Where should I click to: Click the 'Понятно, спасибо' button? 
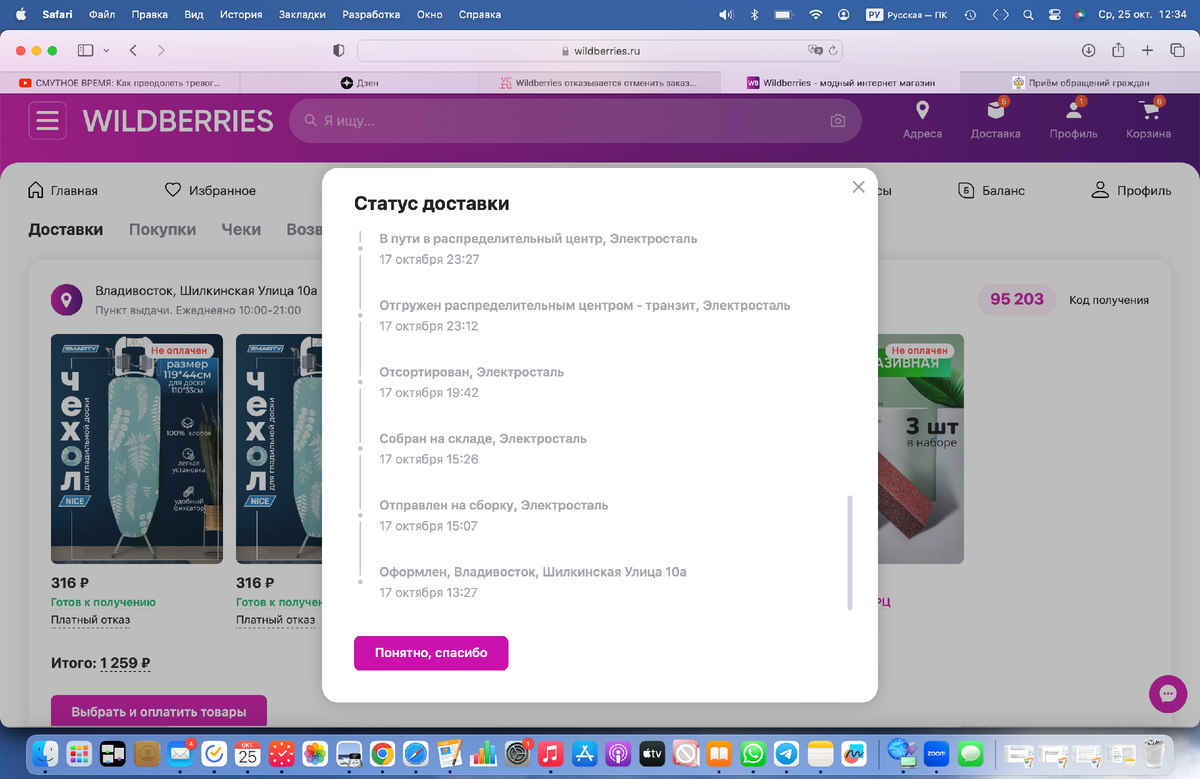pos(431,653)
